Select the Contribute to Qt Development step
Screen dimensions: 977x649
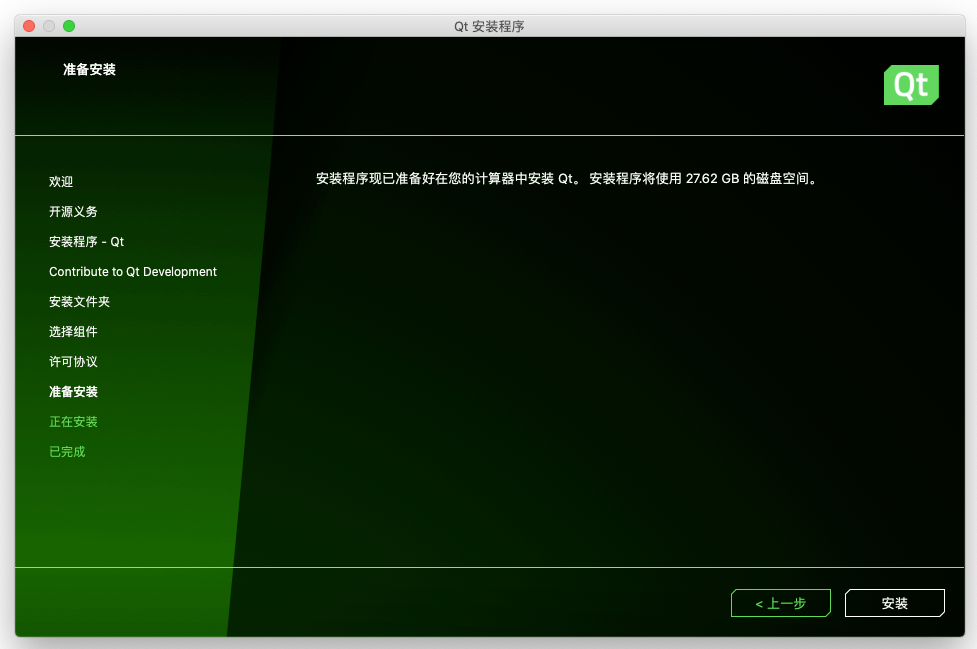click(133, 272)
